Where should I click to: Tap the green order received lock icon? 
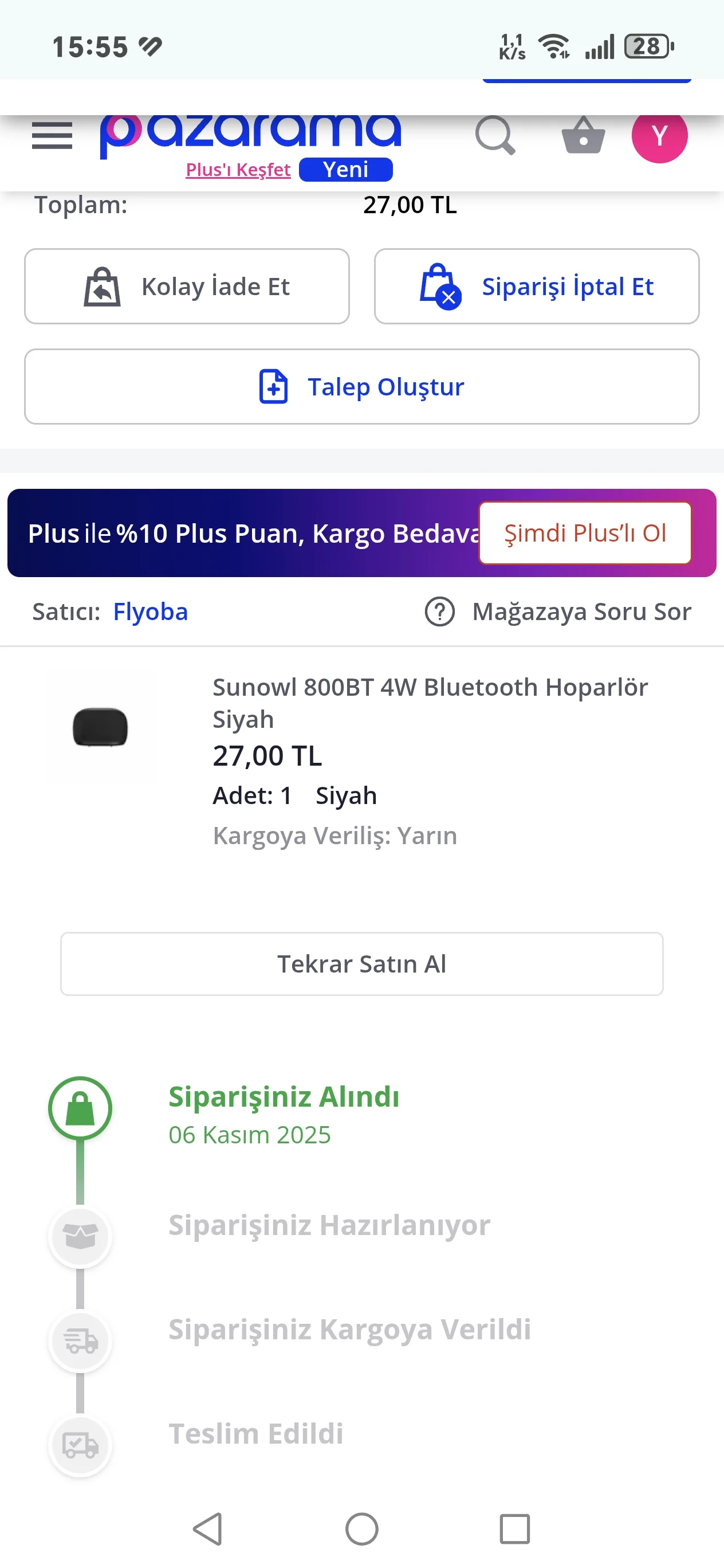pyautogui.click(x=80, y=1108)
